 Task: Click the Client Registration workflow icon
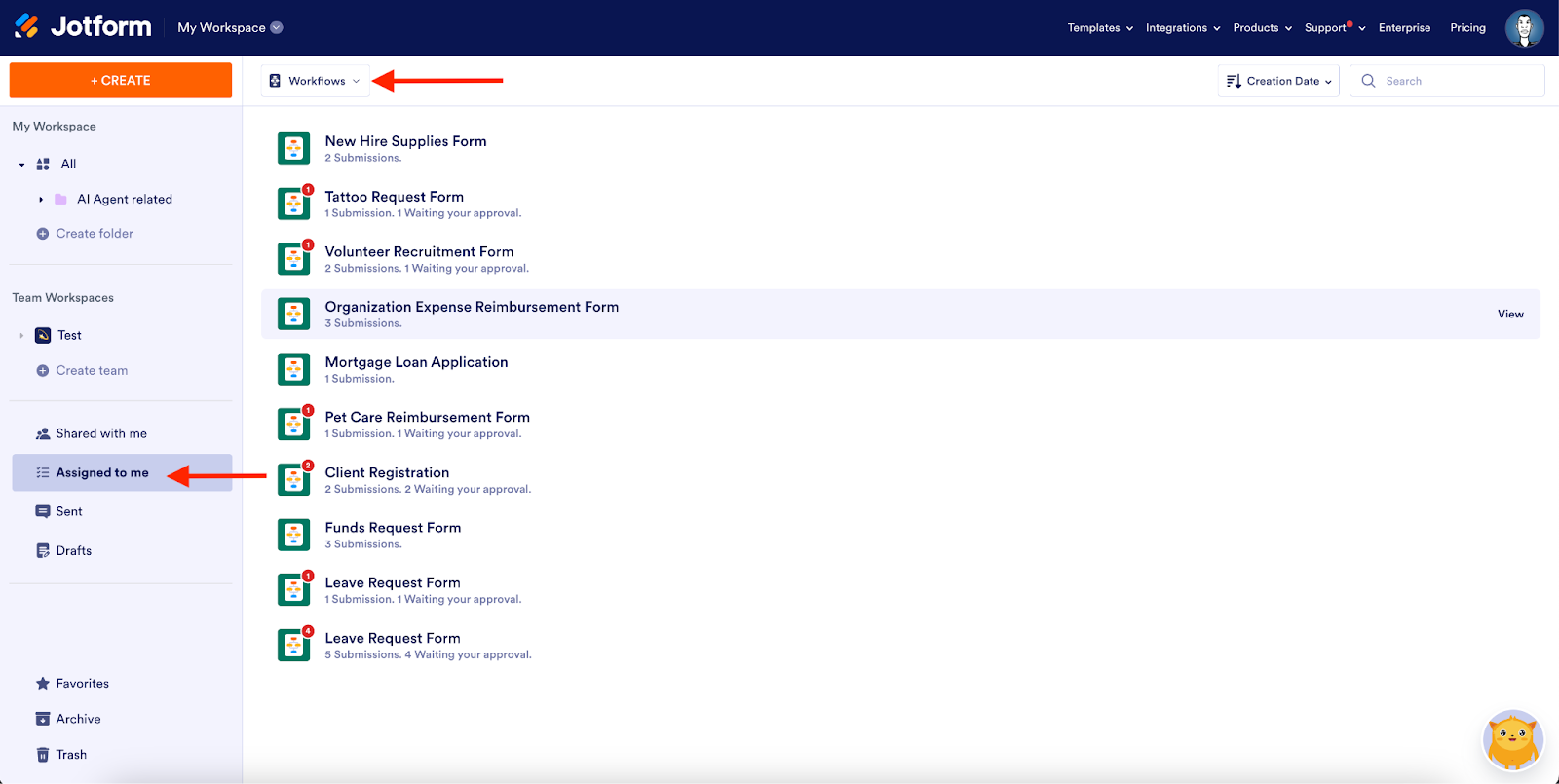(293, 479)
